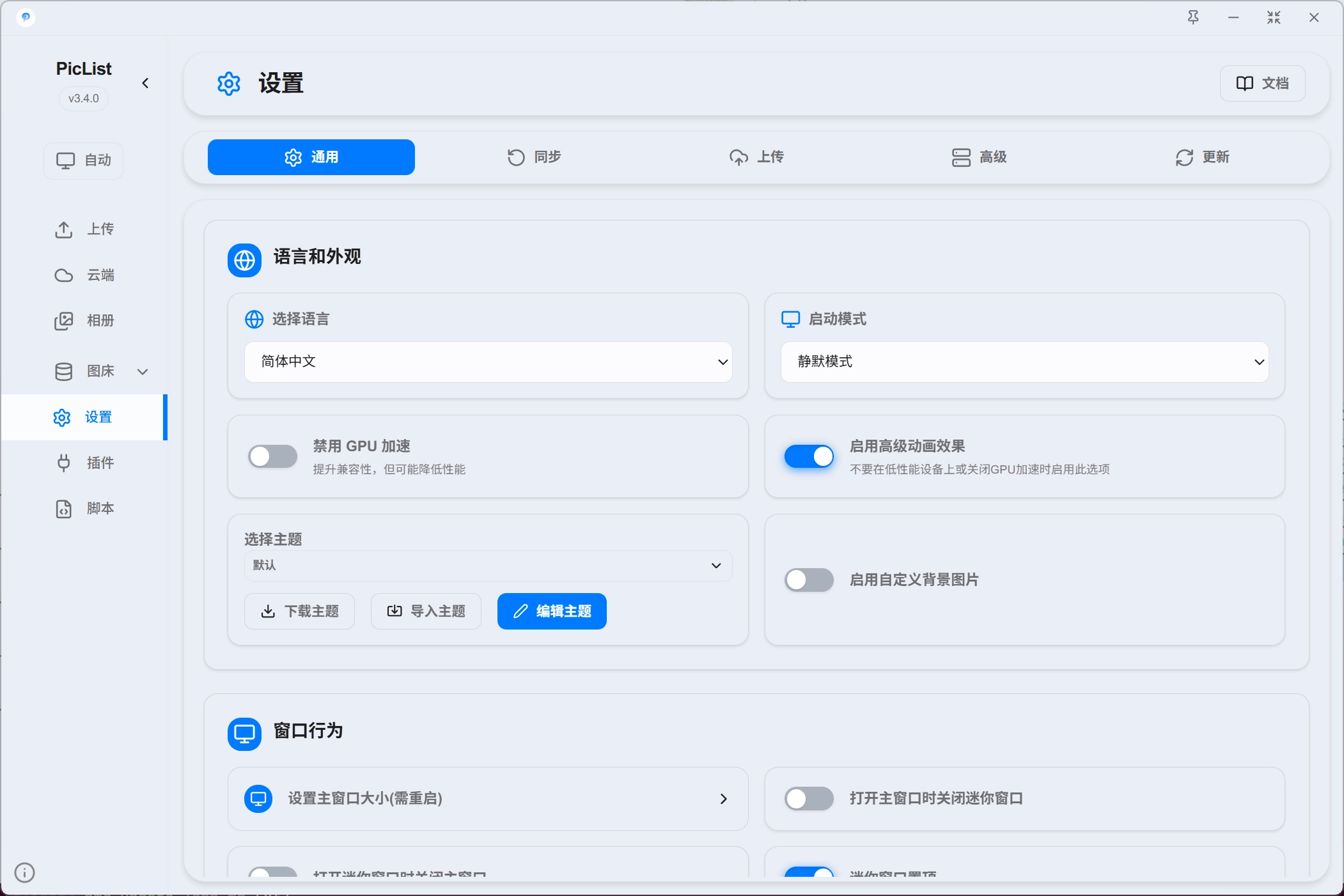
Task: Open the 云端 cloud page in sidebar
Action: 84,275
